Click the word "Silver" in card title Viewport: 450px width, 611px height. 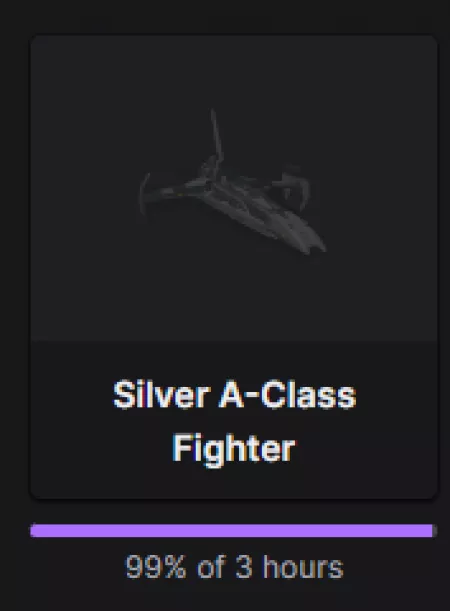[161, 395]
